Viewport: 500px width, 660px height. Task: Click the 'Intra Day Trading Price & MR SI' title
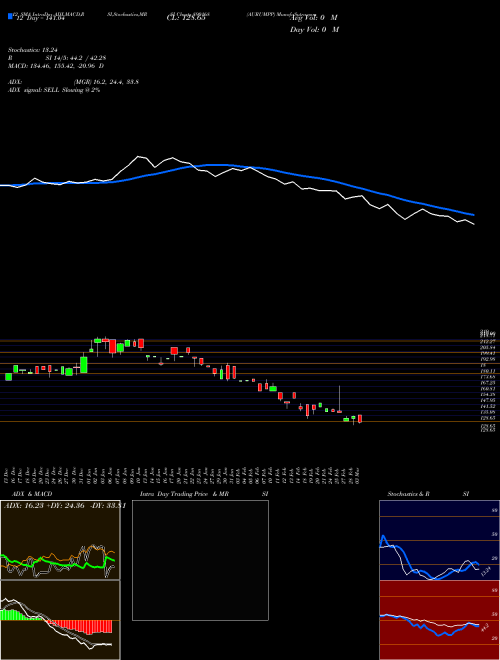[x=204, y=494]
